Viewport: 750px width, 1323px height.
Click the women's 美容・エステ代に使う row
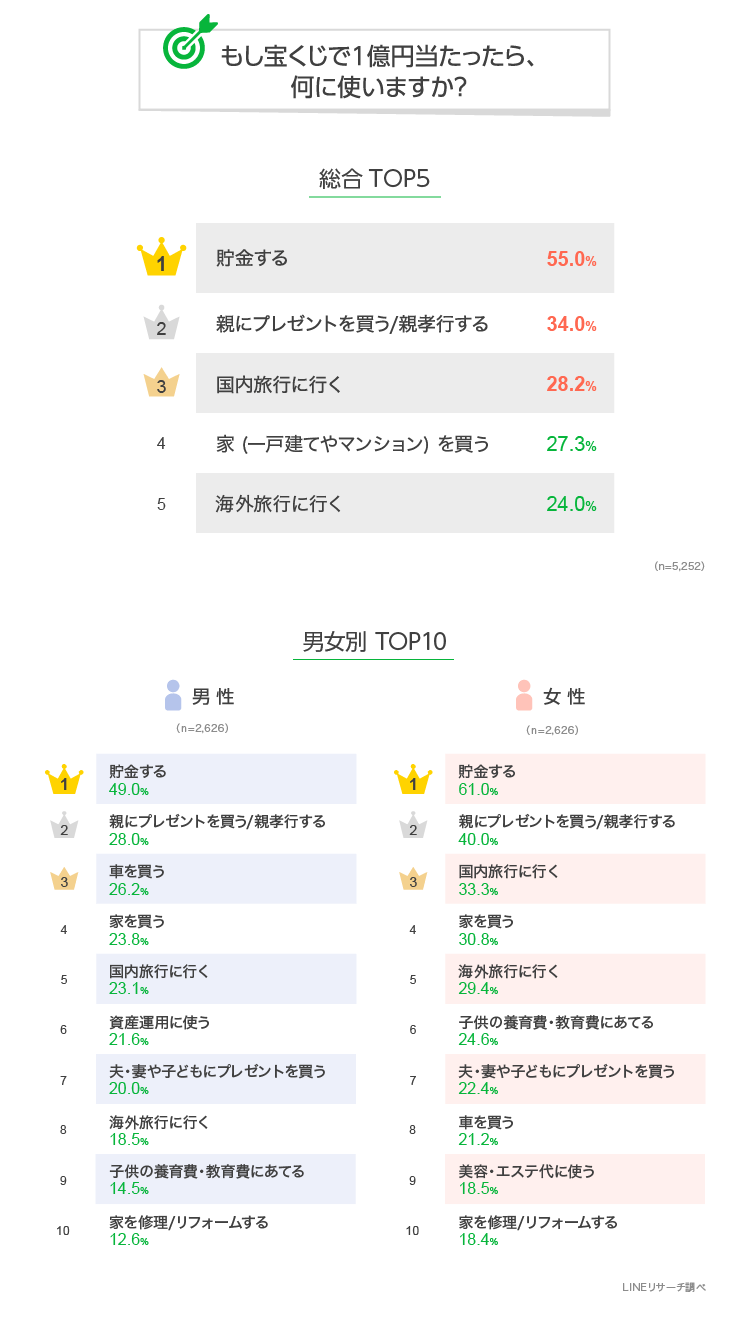pos(575,1179)
